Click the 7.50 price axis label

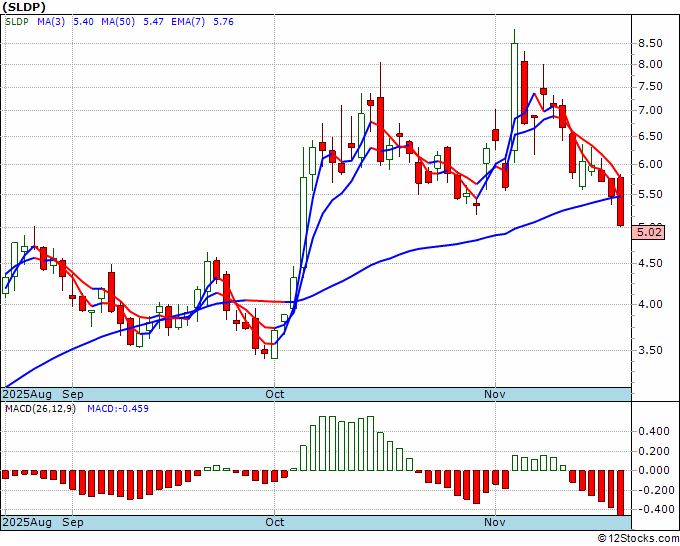(650, 87)
